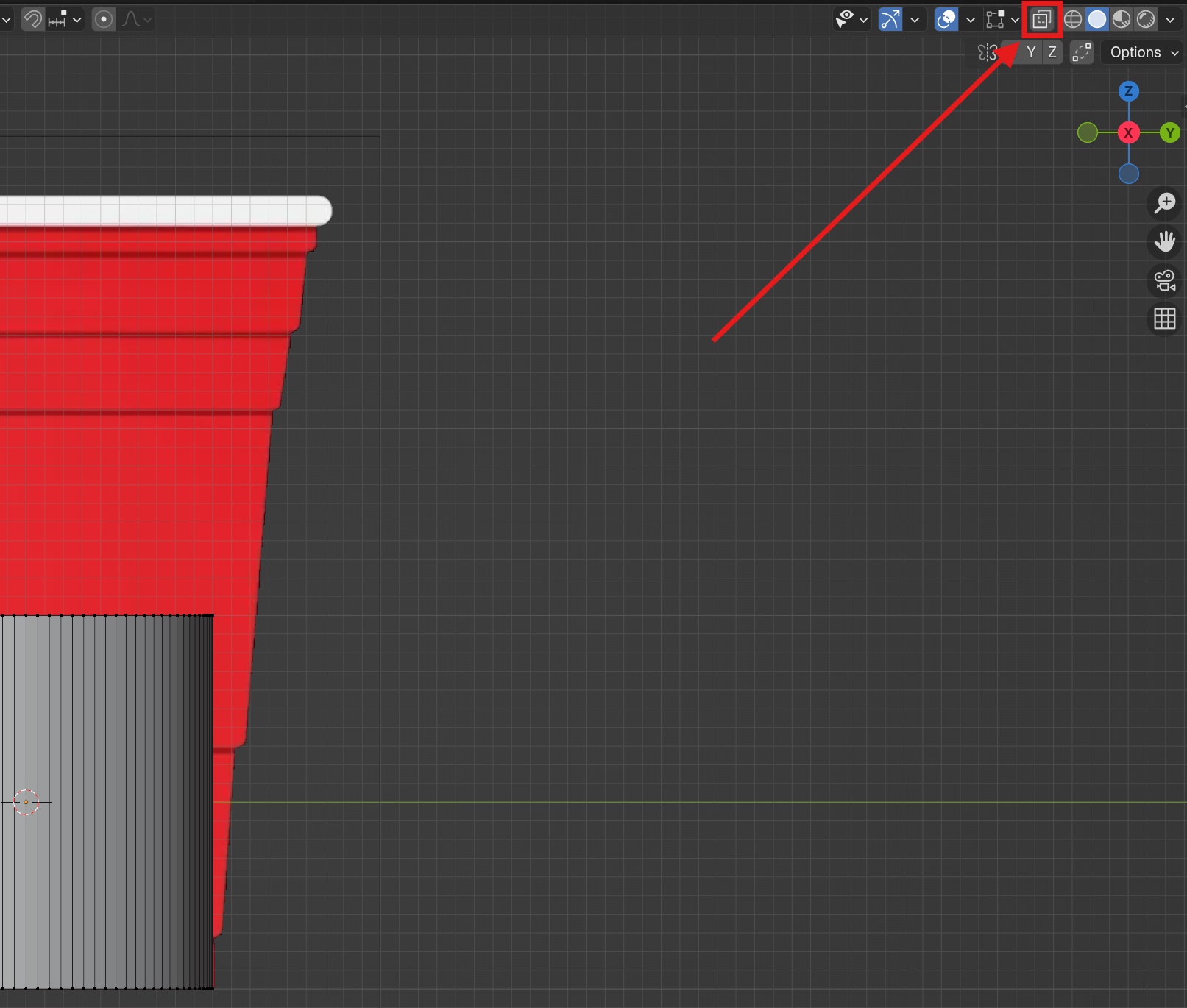Switch to Rendered viewport shading

tap(1146, 19)
